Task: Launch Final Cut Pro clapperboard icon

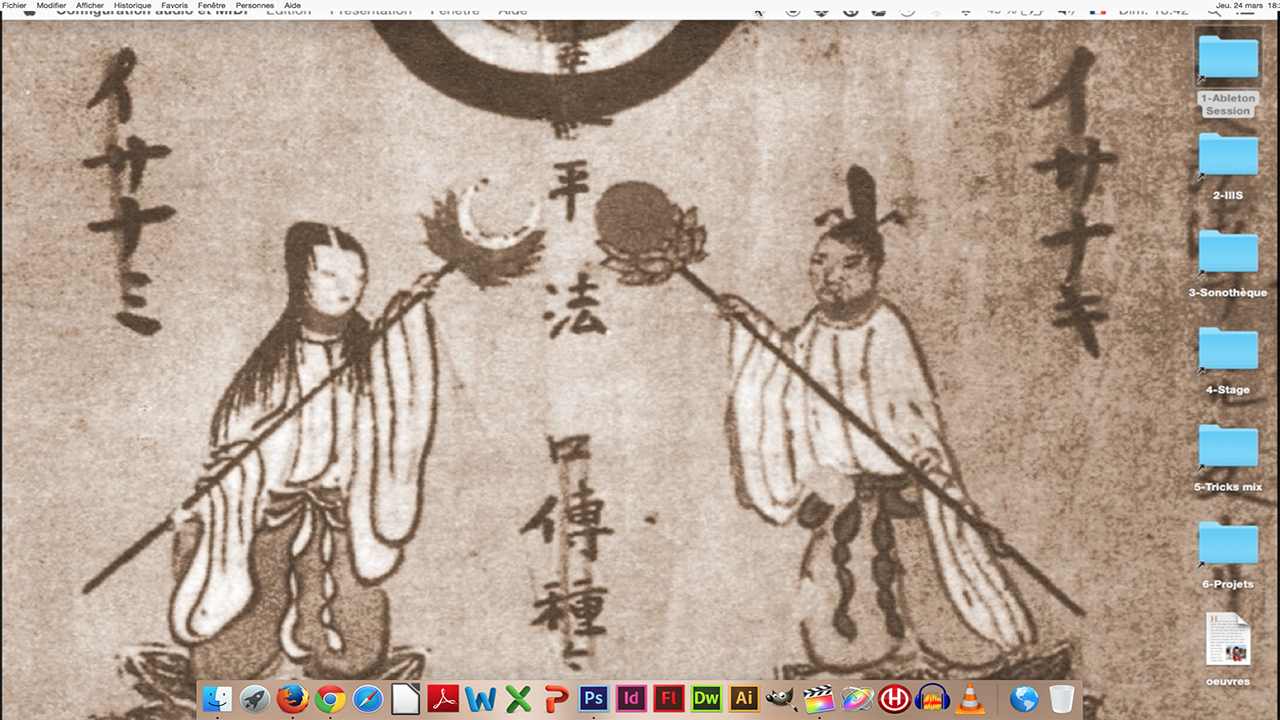Action: pyautogui.click(x=819, y=699)
